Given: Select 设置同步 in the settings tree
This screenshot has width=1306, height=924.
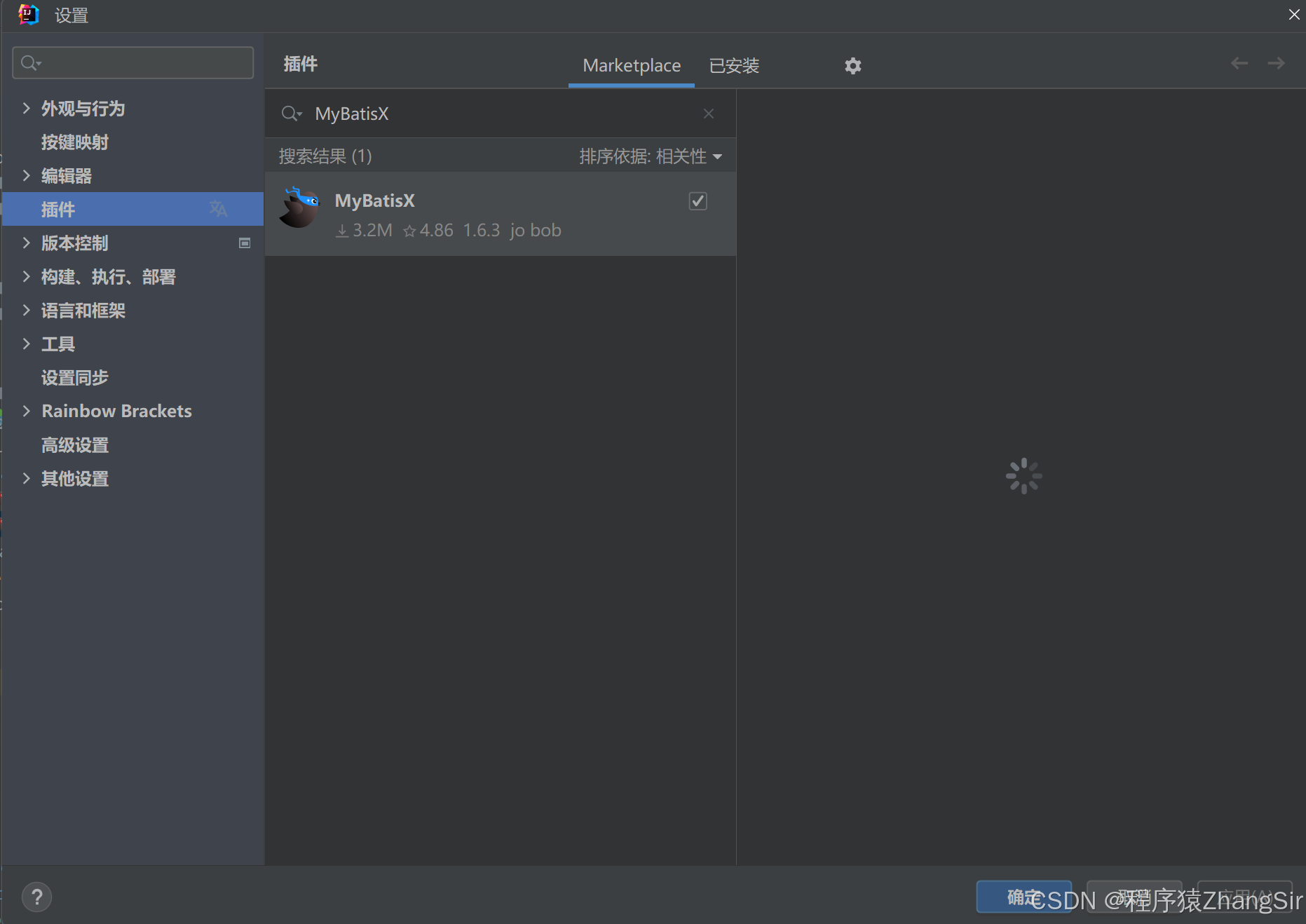Looking at the screenshot, I should click(75, 378).
